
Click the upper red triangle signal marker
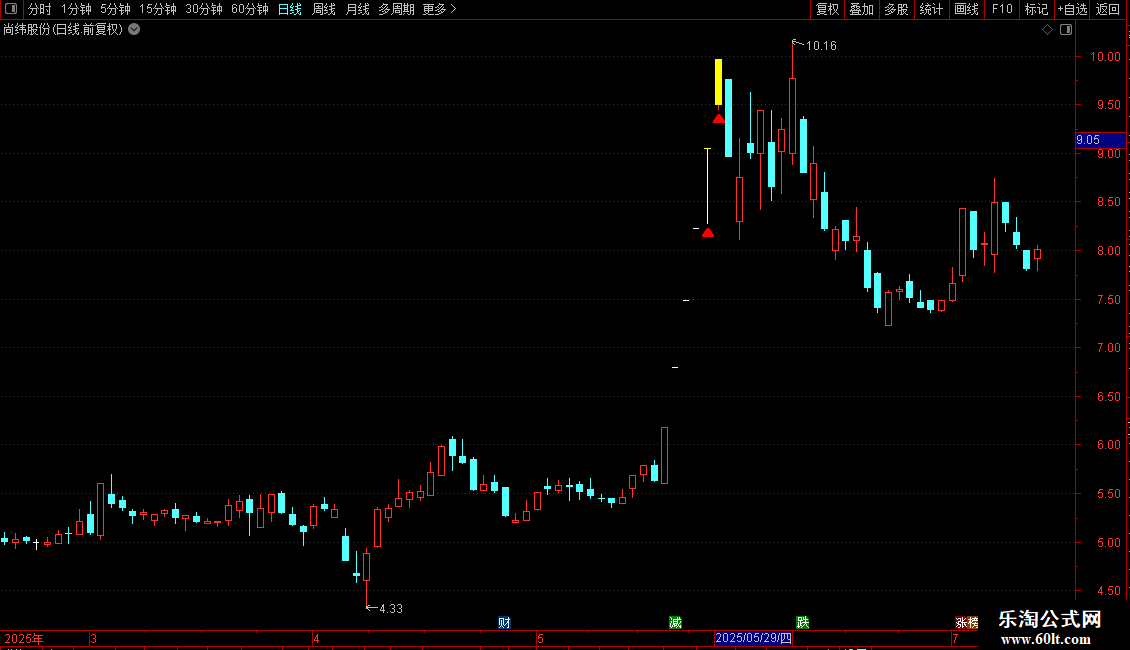719,118
